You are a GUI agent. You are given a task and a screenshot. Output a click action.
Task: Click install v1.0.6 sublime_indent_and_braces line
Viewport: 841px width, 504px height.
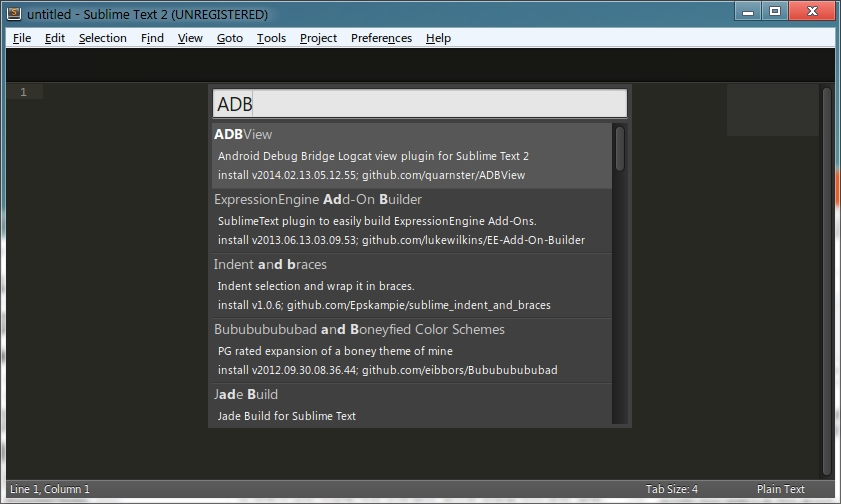click(384, 305)
